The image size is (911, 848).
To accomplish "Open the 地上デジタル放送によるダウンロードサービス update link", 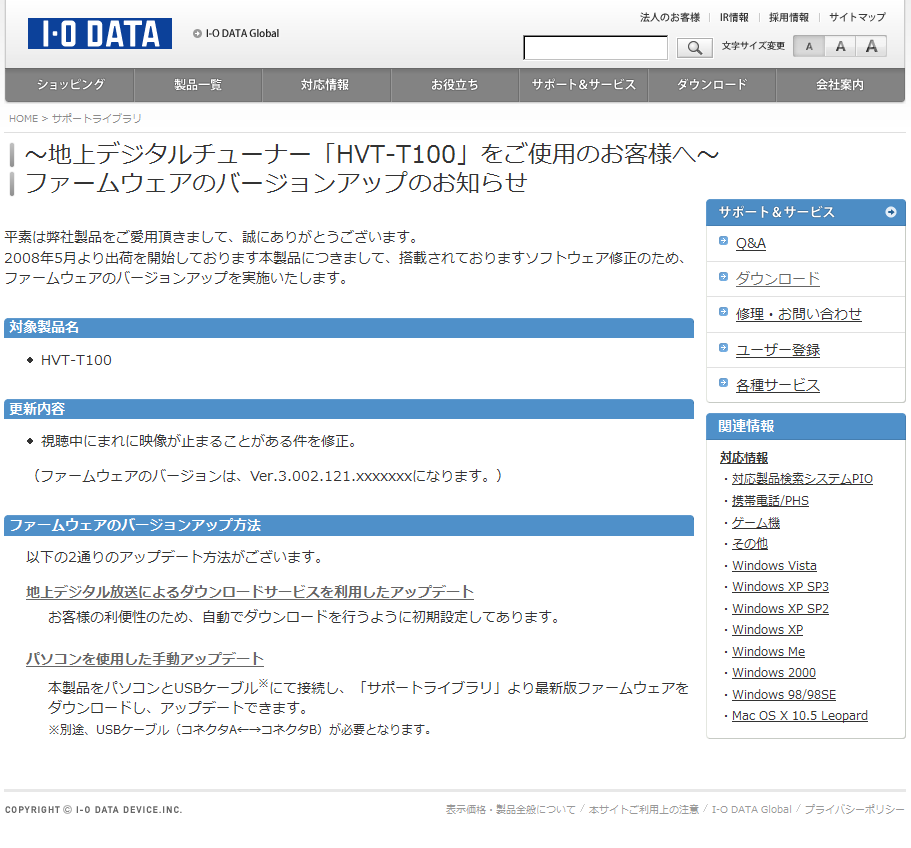I will click(250, 592).
